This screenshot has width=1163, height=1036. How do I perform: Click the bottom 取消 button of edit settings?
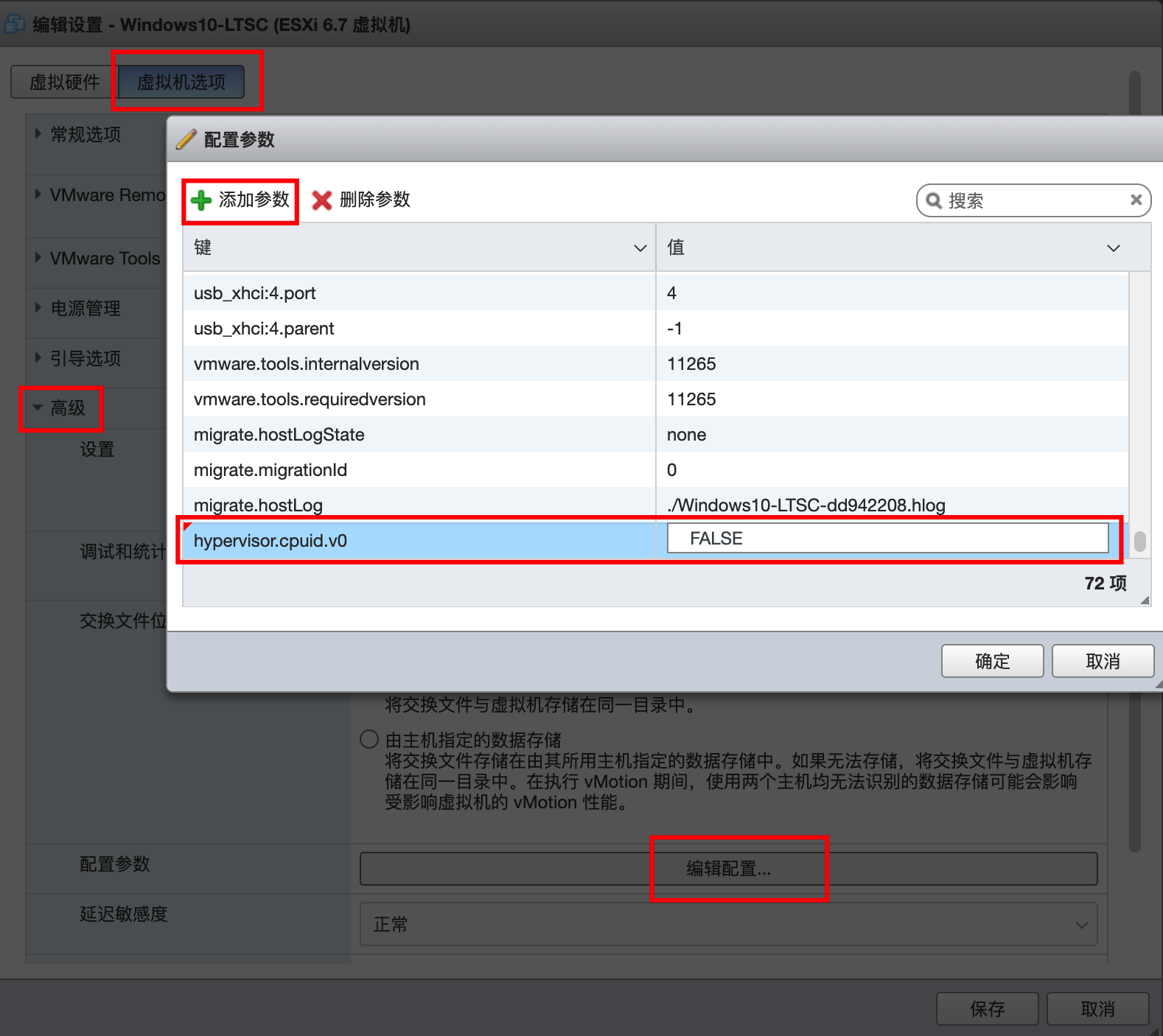pos(1097,1009)
